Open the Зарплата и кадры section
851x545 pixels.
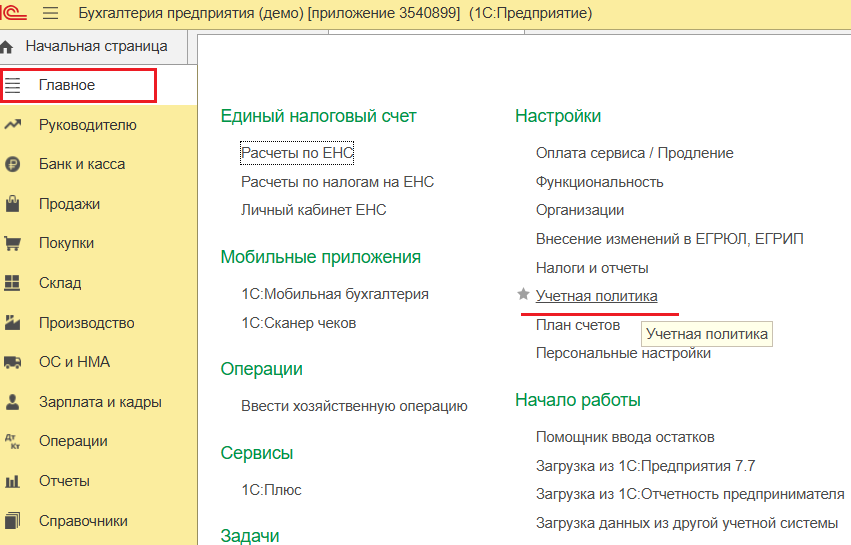(100, 402)
